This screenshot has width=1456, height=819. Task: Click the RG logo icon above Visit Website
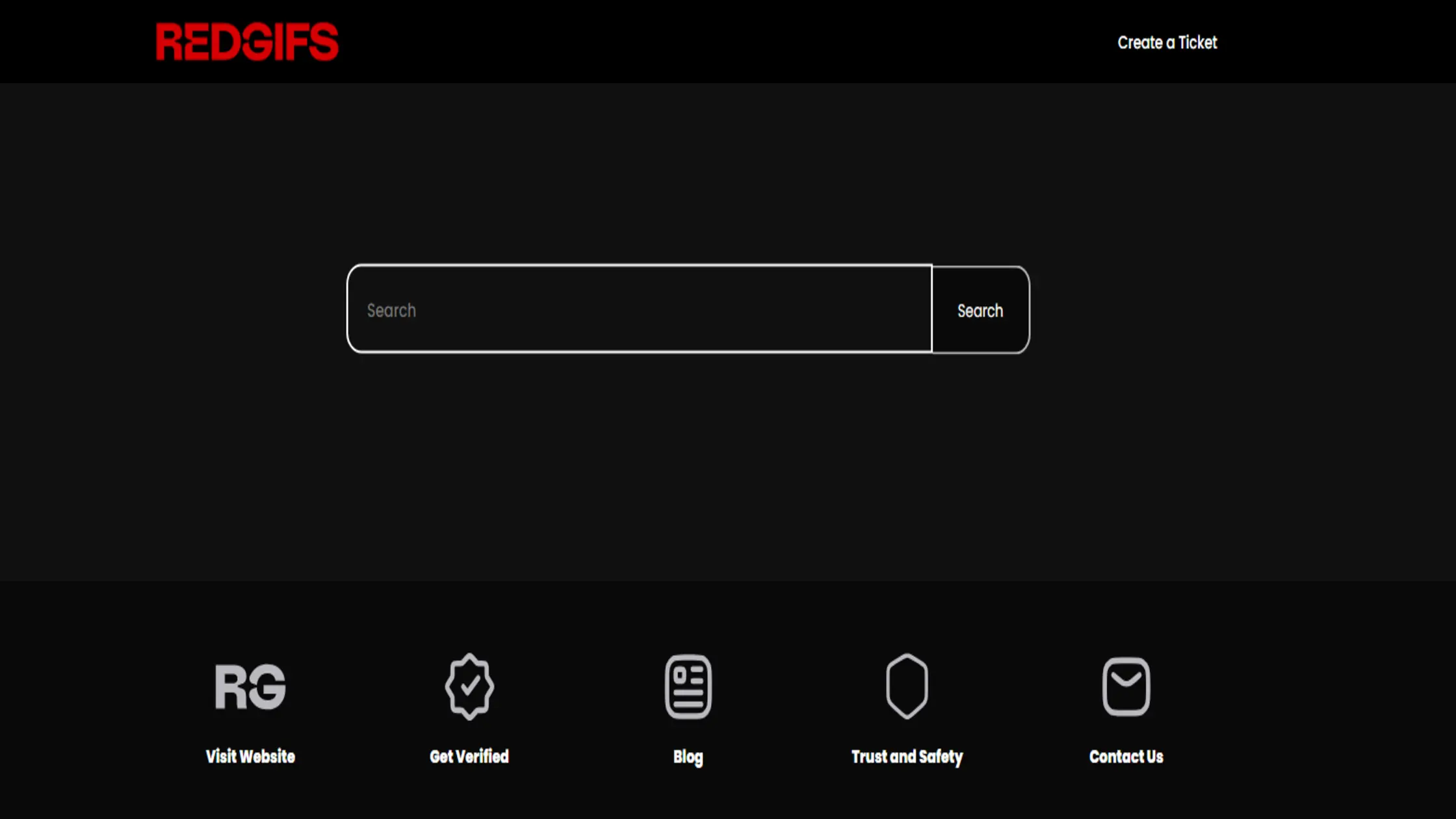tap(250, 686)
